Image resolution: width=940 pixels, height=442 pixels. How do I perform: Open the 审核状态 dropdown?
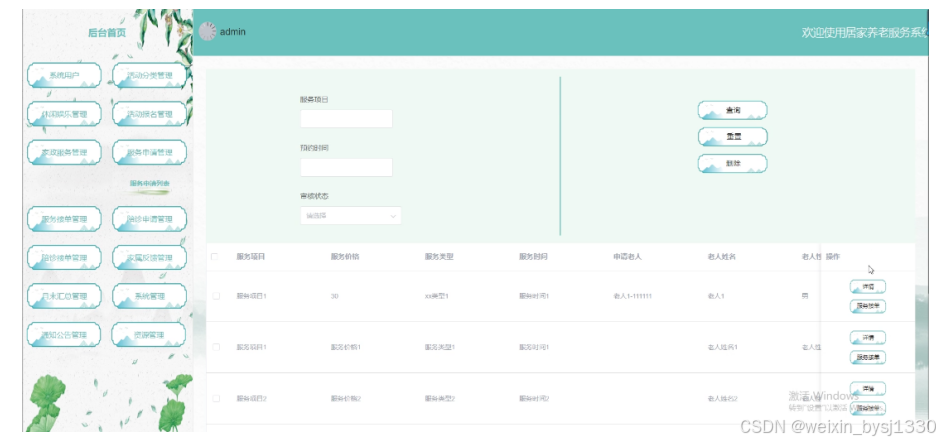point(351,216)
